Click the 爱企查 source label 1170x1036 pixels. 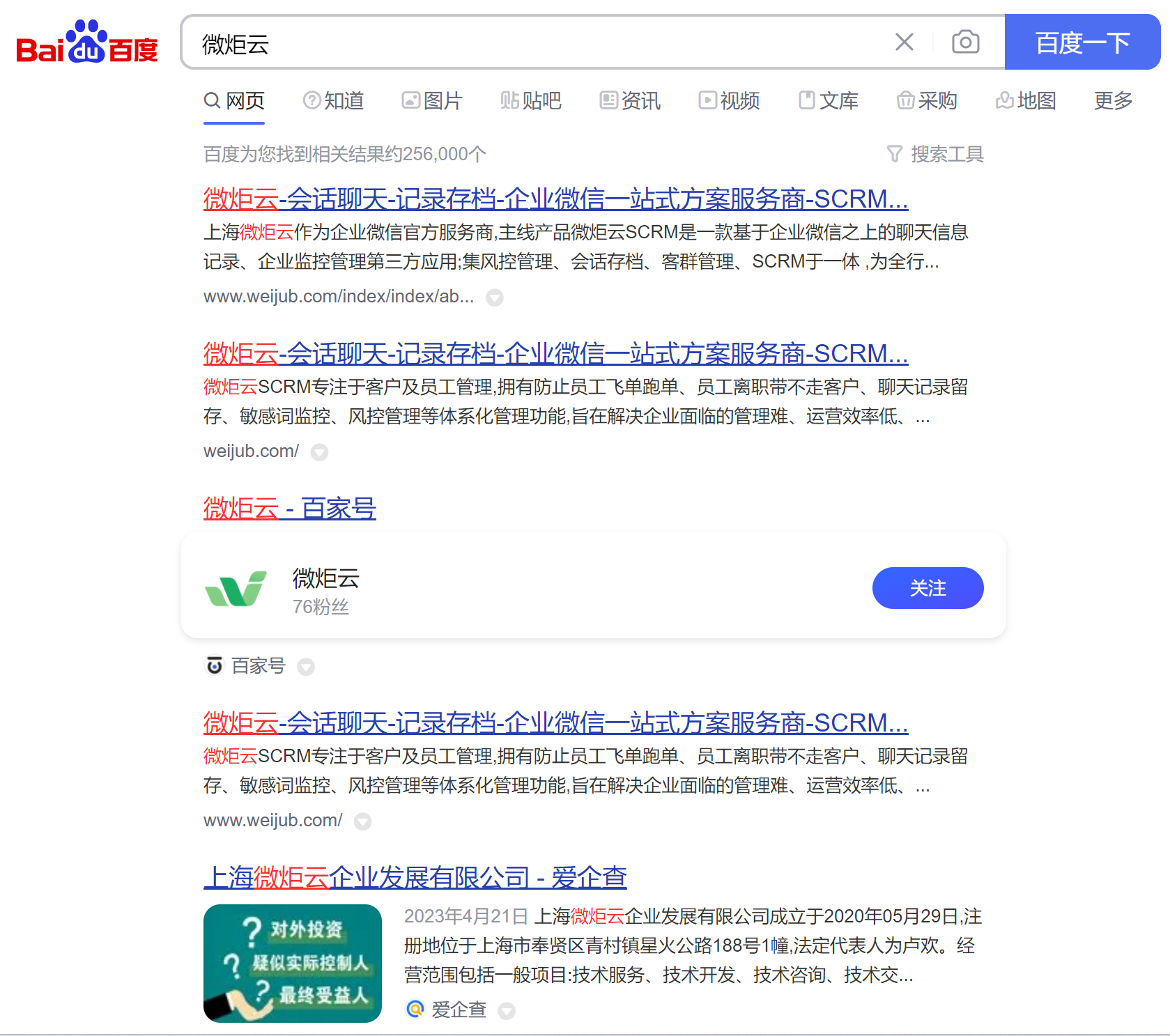459,1010
